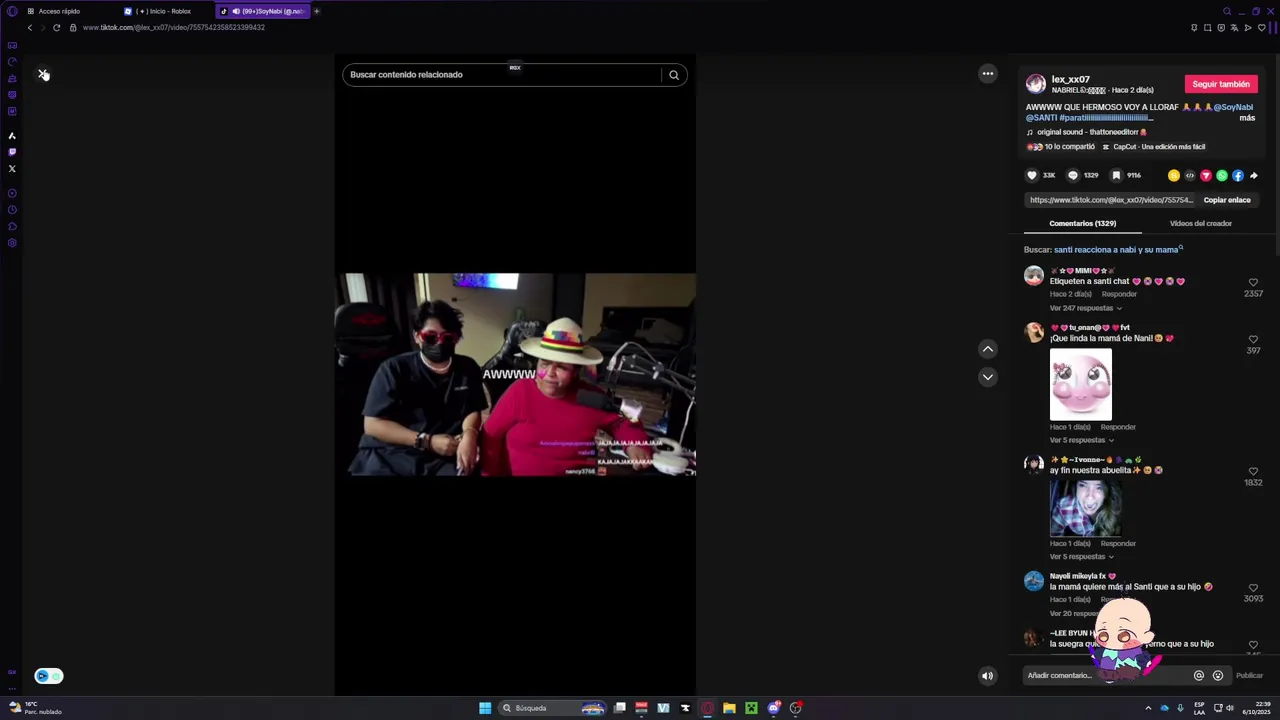Open comments via the speech bubble icon
1280x720 pixels.
[x=1073, y=175]
